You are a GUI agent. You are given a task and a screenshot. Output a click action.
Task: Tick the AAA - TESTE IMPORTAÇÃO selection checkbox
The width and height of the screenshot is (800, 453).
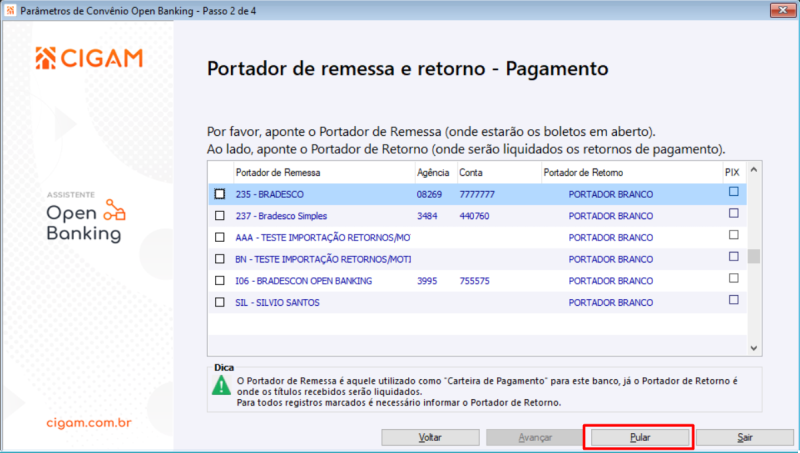[x=220, y=237]
